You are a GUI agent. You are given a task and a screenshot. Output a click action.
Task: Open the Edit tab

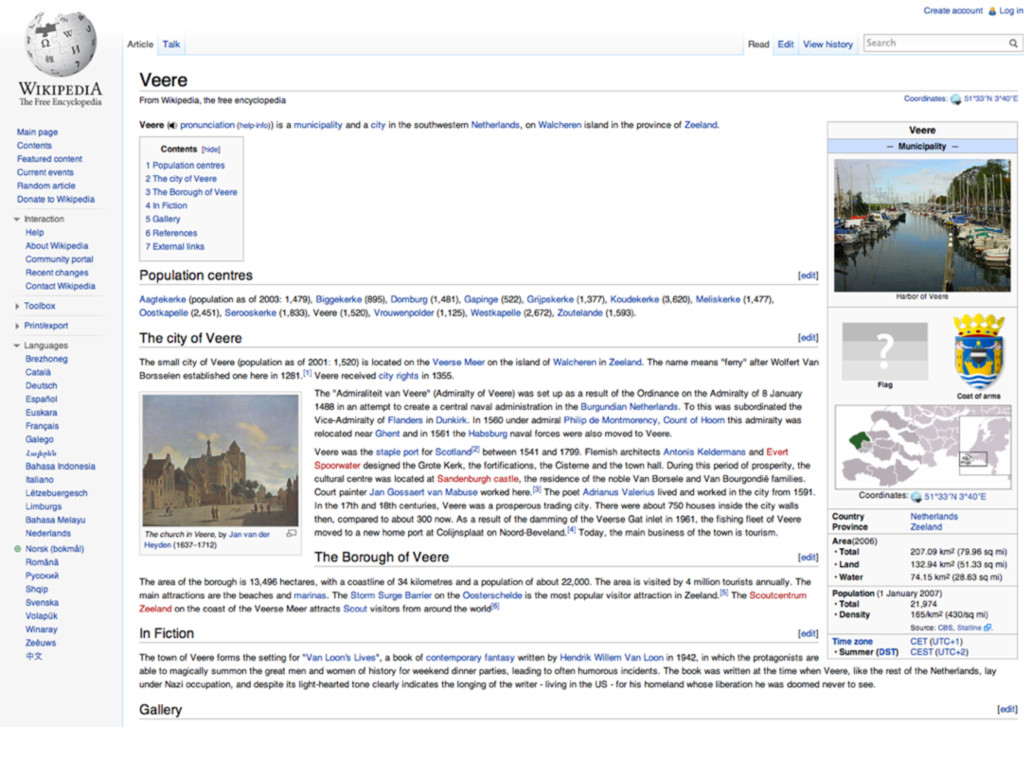(786, 44)
